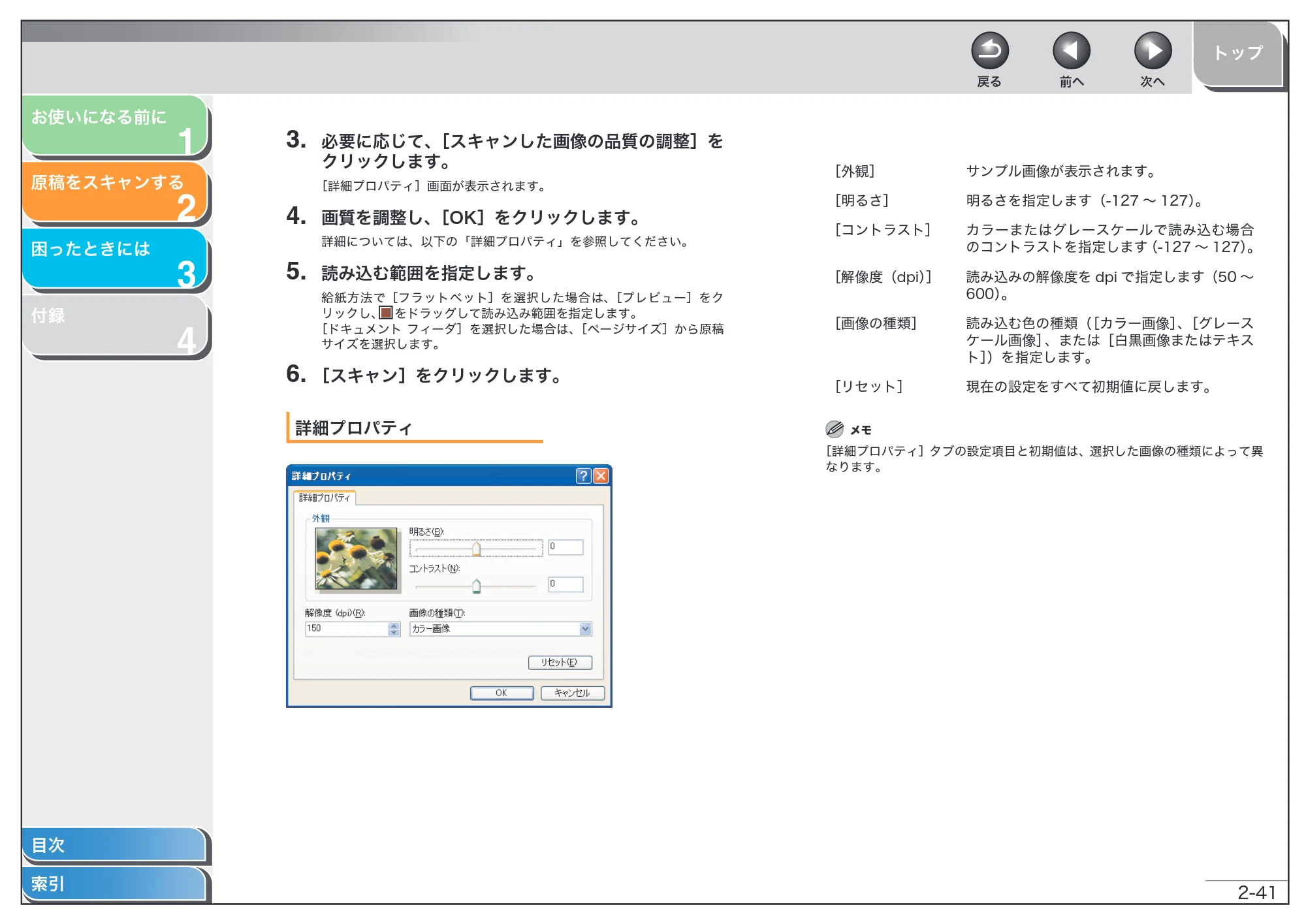
Task: Open chapter 3 困ったときには
Action: click(115, 259)
